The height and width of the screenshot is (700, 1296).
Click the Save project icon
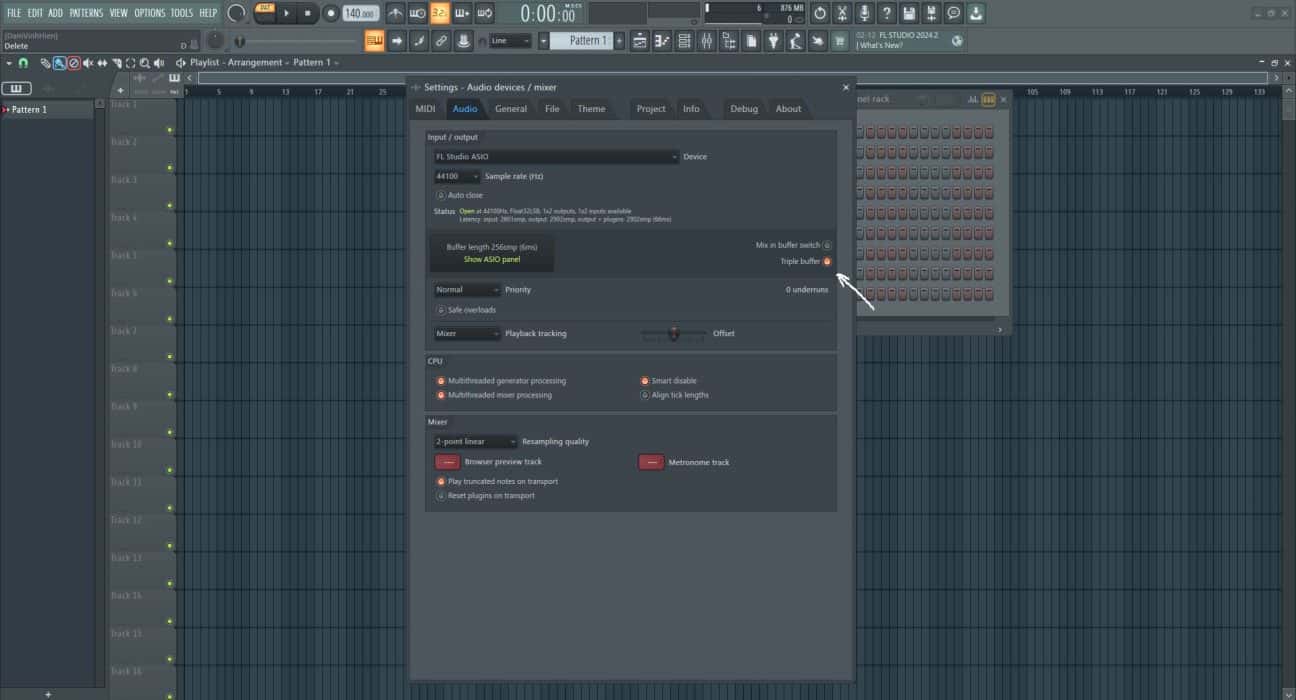pos(909,13)
